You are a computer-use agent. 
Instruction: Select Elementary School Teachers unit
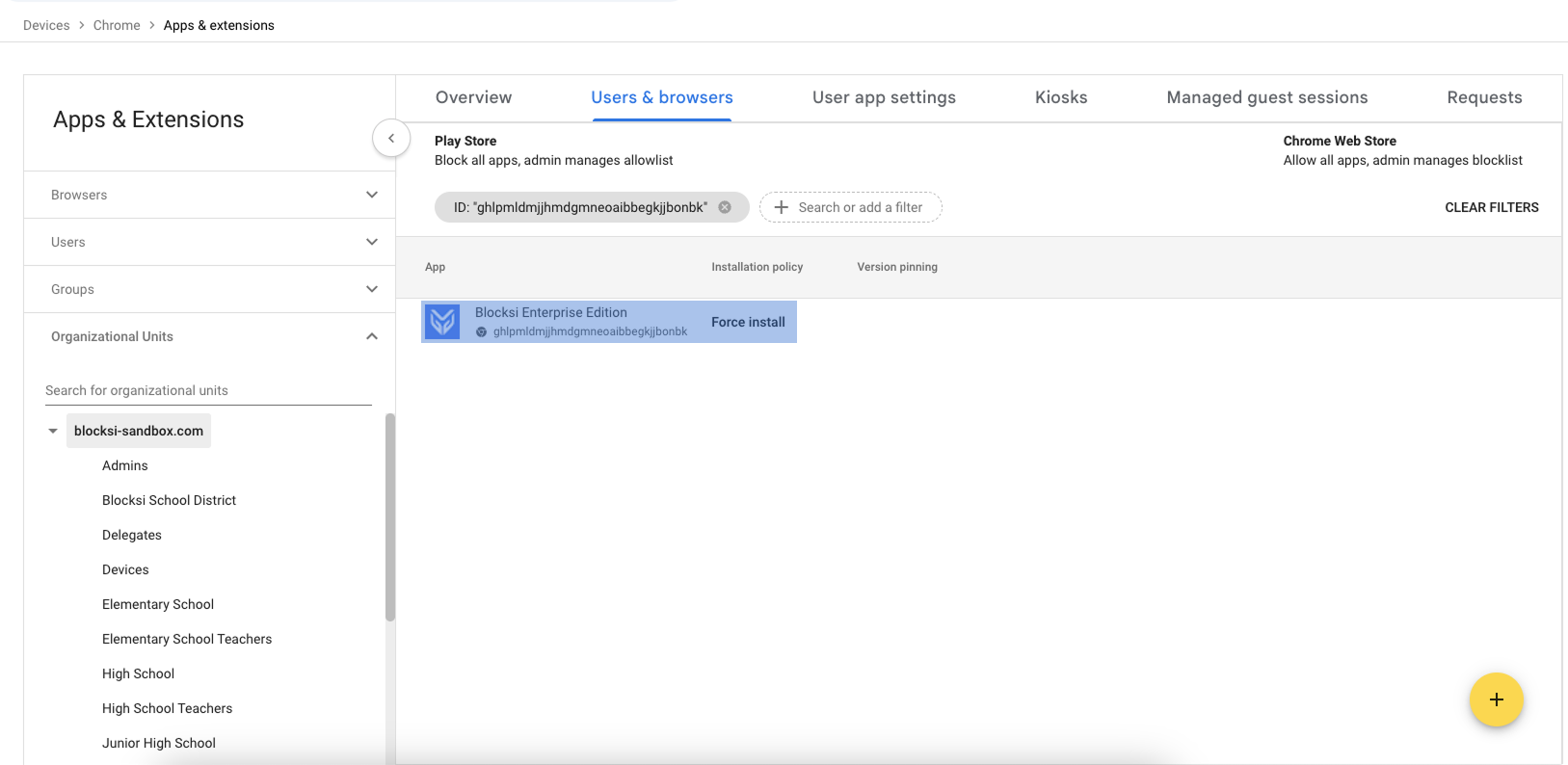coord(187,639)
